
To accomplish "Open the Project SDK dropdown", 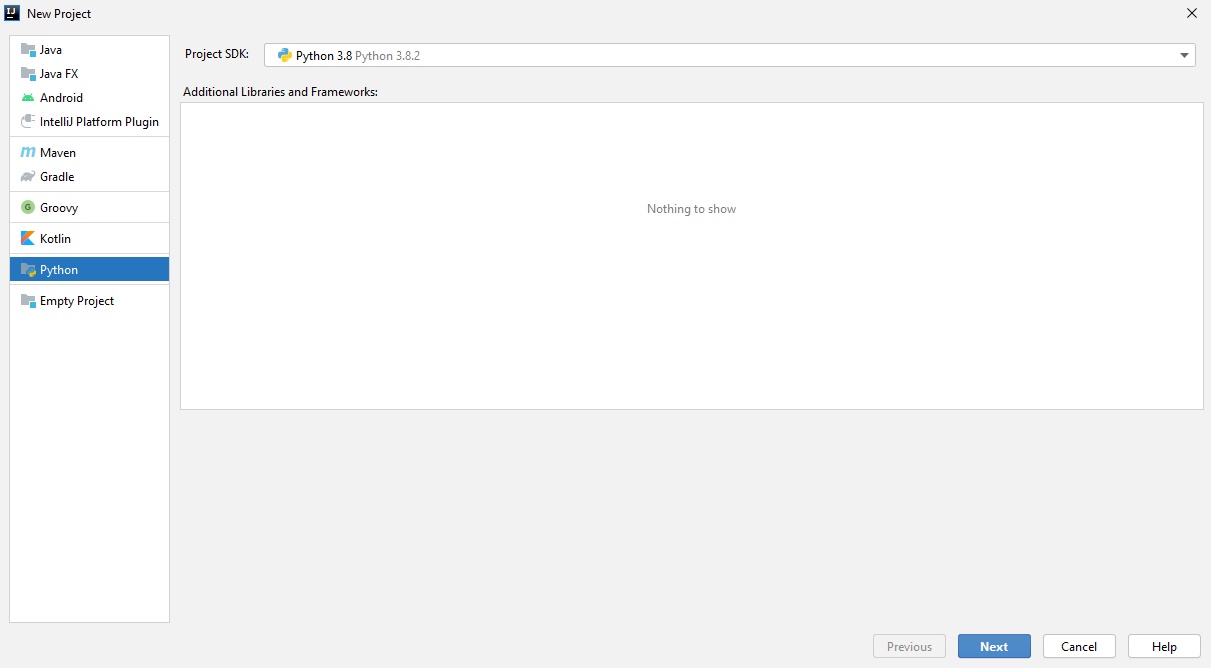I will coord(729,55).
